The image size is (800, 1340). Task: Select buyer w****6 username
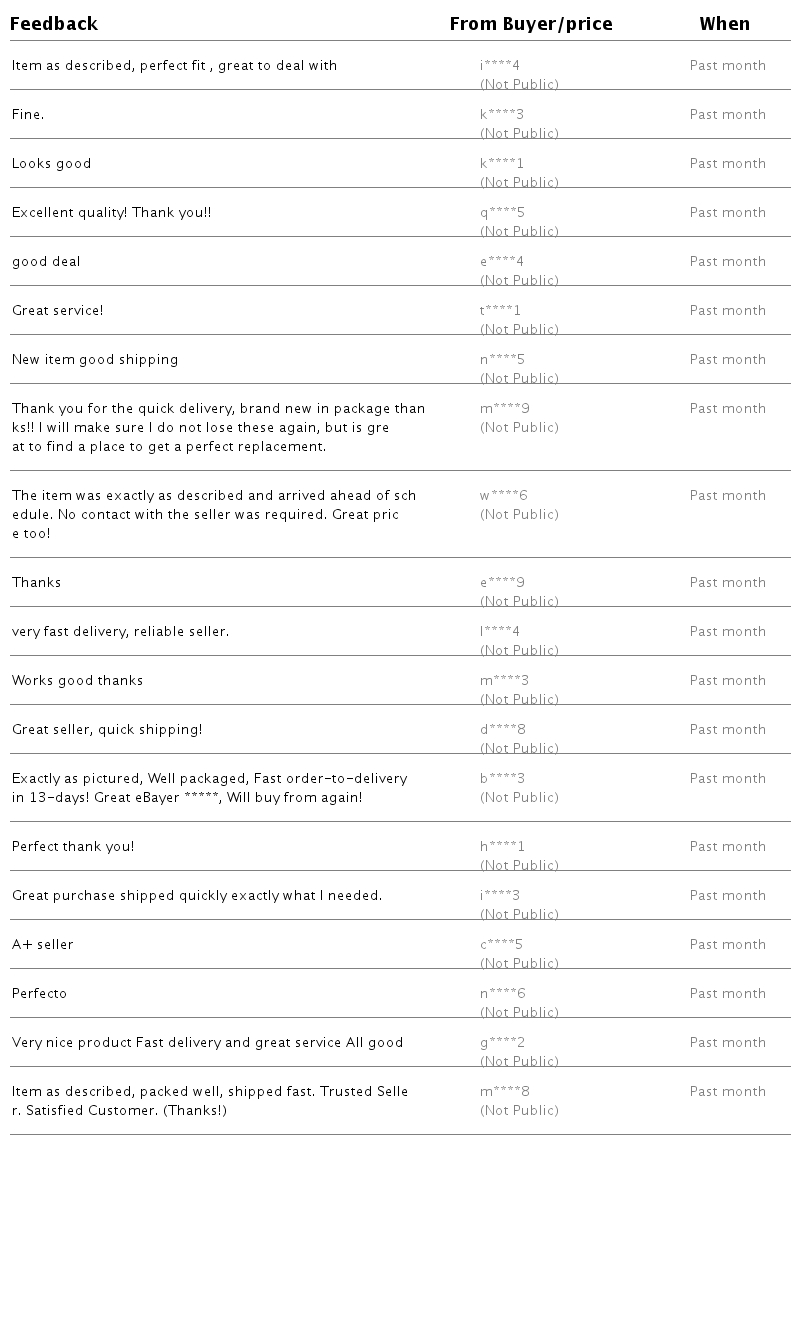(x=504, y=496)
